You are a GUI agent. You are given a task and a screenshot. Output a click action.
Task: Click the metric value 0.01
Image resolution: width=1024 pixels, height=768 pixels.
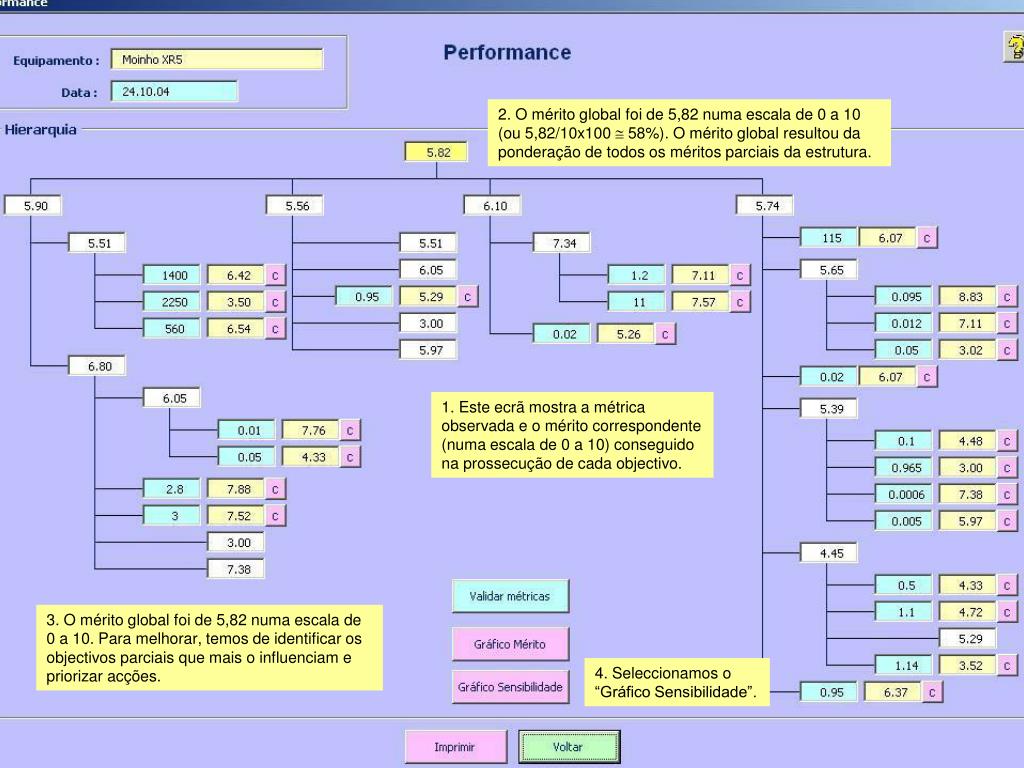tap(247, 430)
